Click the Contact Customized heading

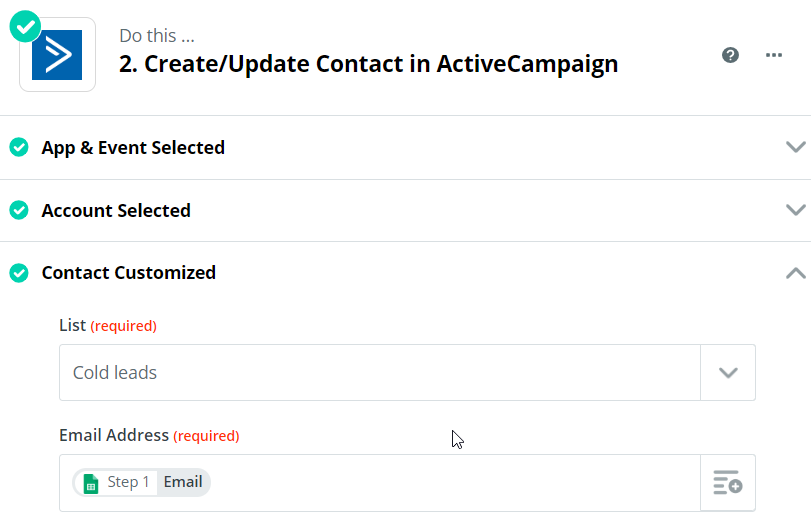click(x=129, y=273)
